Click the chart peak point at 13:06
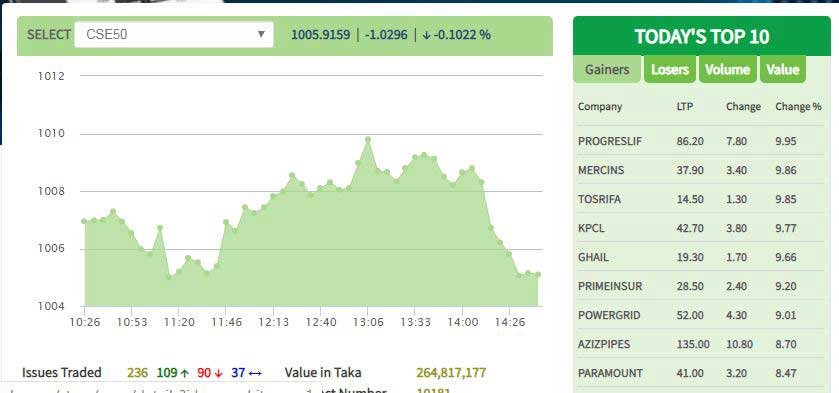 pyautogui.click(x=368, y=139)
